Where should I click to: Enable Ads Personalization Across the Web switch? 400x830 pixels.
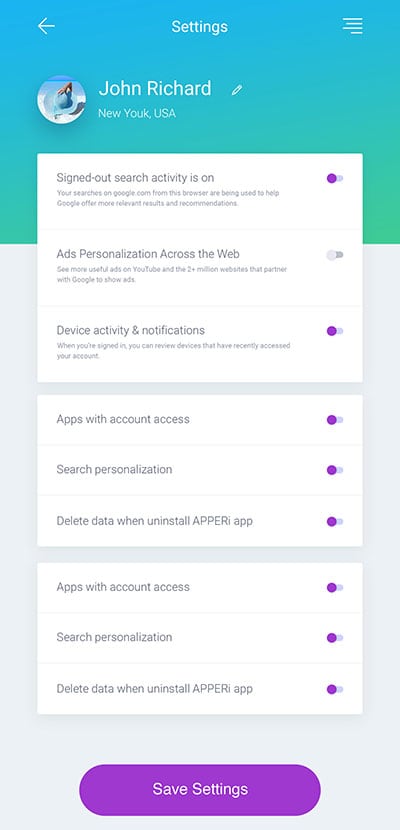[x=335, y=255]
